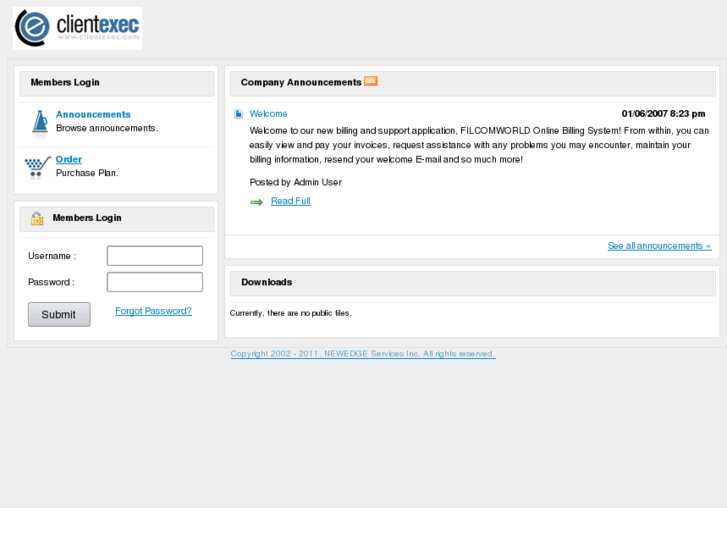Click the 'Username :' label
This screenshot has height=545, width=727.
[x=52, y=256]
